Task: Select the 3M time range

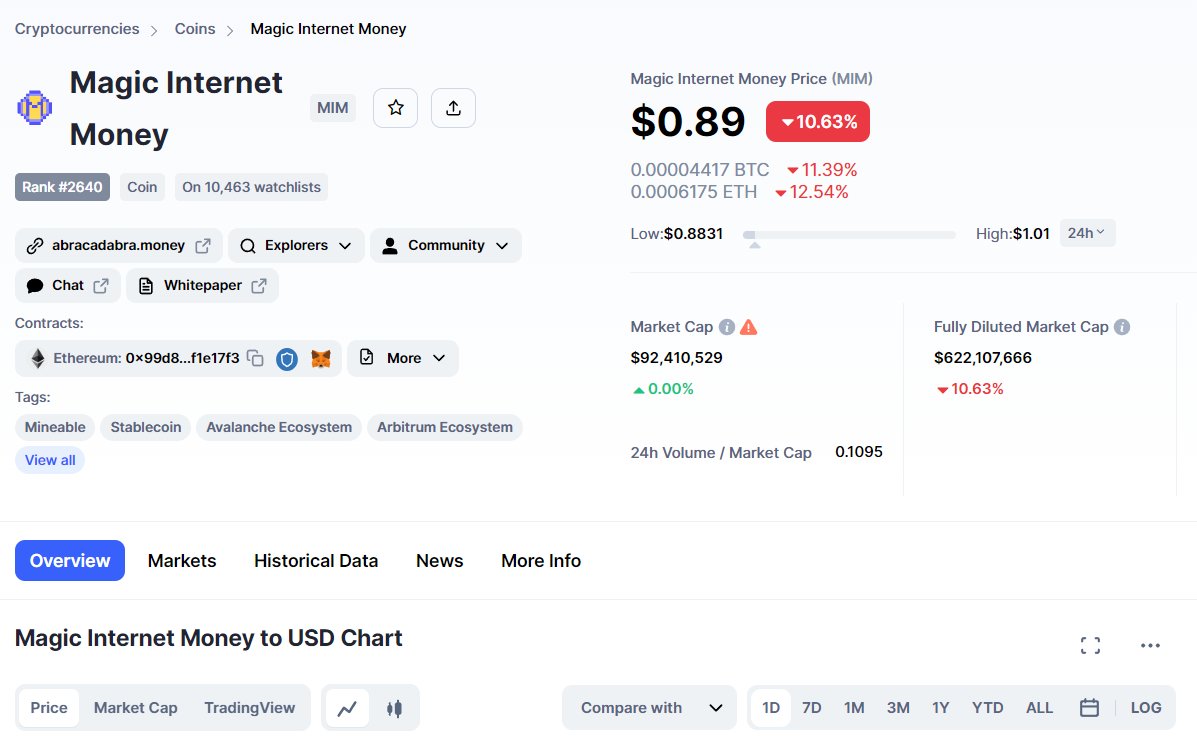Action: (x=899, y=708)
